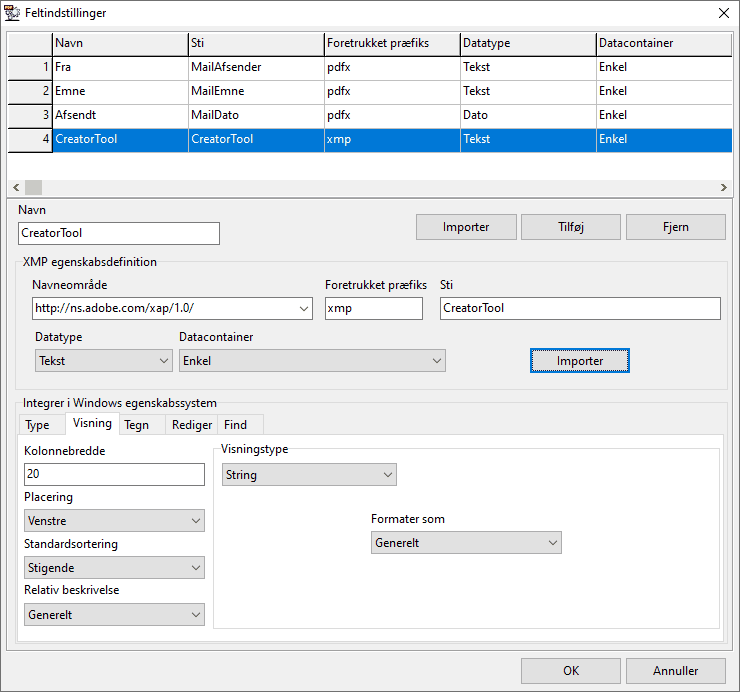Click the Fjern button
The image size is (740, 692).
click(675, 227)
